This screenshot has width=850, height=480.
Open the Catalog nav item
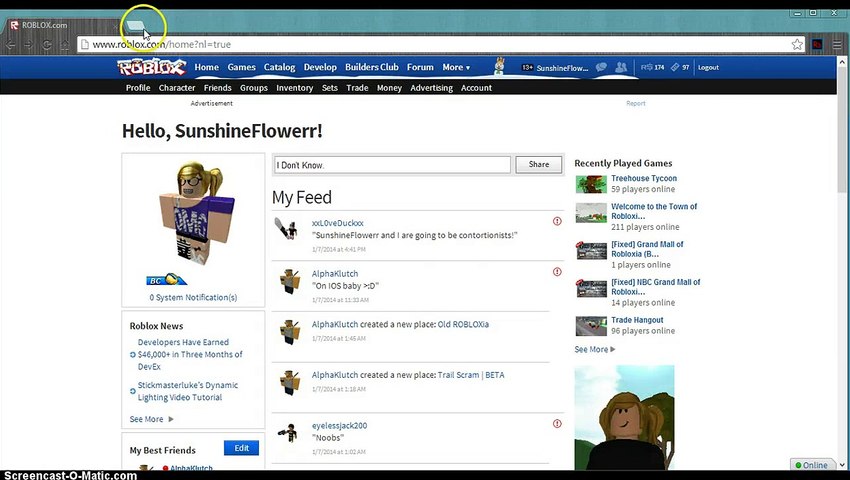point(279,67)
